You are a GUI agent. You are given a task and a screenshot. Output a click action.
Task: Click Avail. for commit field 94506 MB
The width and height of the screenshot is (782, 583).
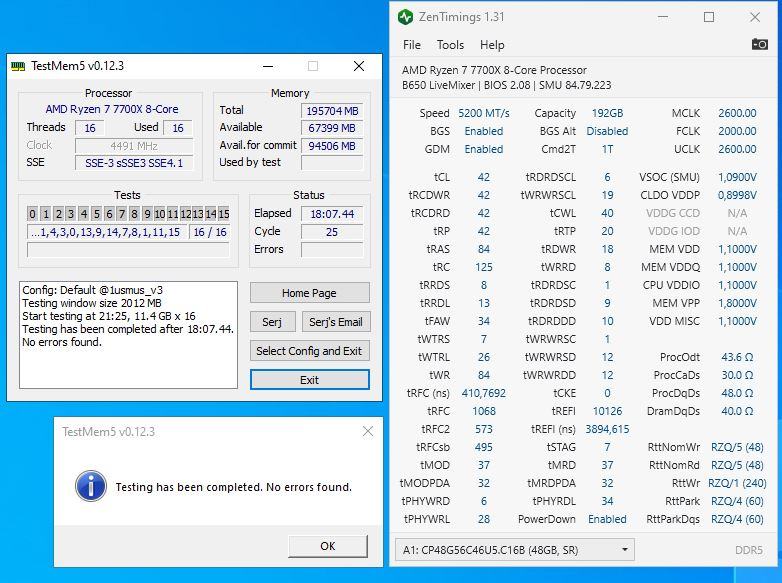click(x=332, y=146)
